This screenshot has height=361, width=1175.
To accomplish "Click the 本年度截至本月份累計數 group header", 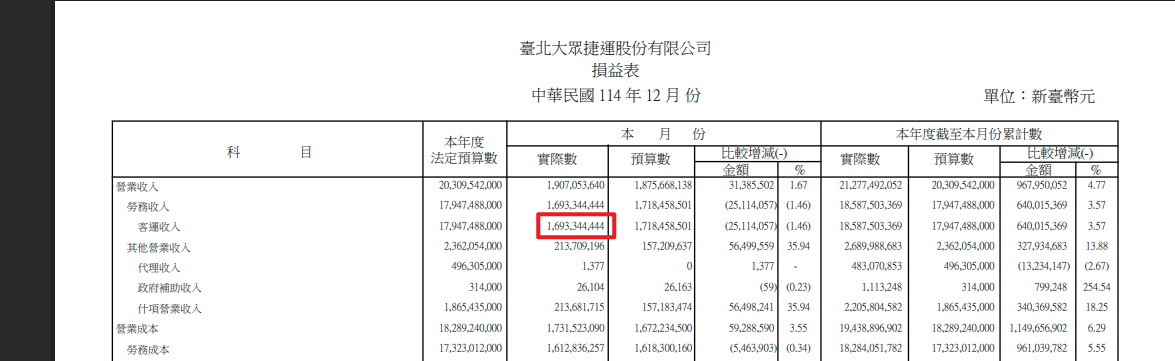I will click(970, 134).
